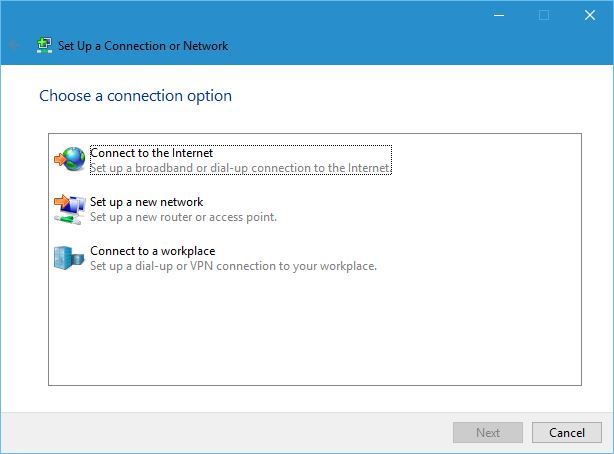Click 'Set up a new router or access point' text
This screenshot has height=454, width=614.
pyautogui.click(x=183, y=217)
